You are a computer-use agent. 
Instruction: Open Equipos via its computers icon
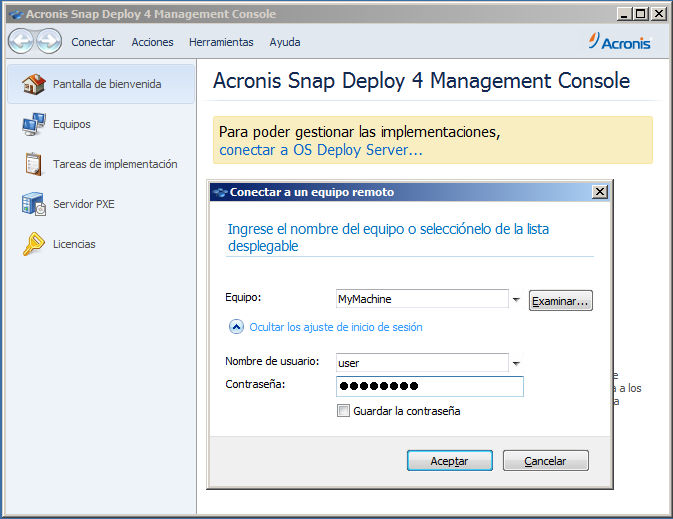34,124
